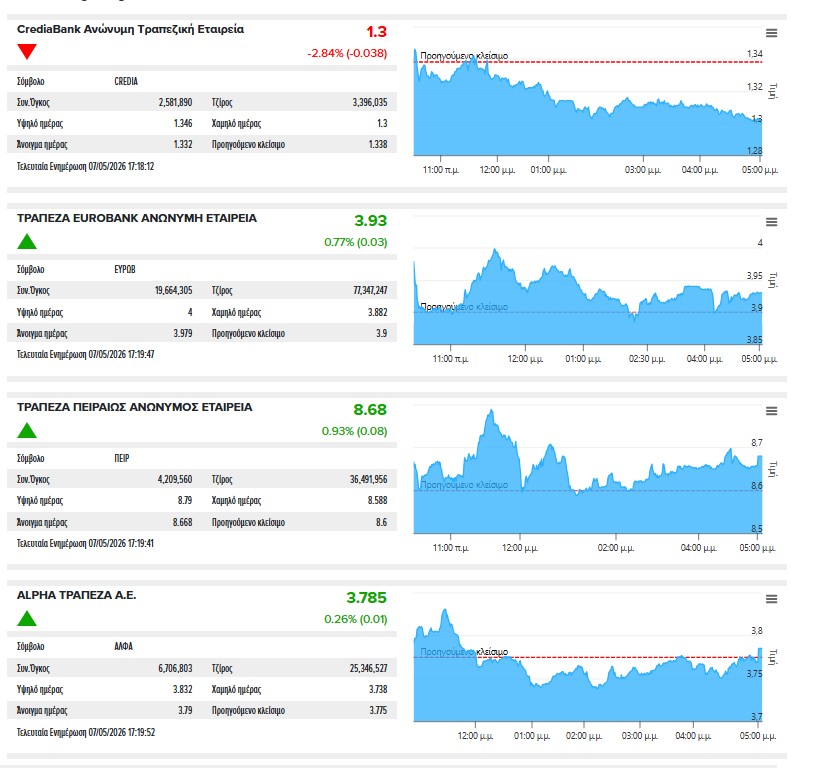816x774 pixels.
Task: Click the green up arrow for Πειραιώς
Action: [x=27, y=430]
